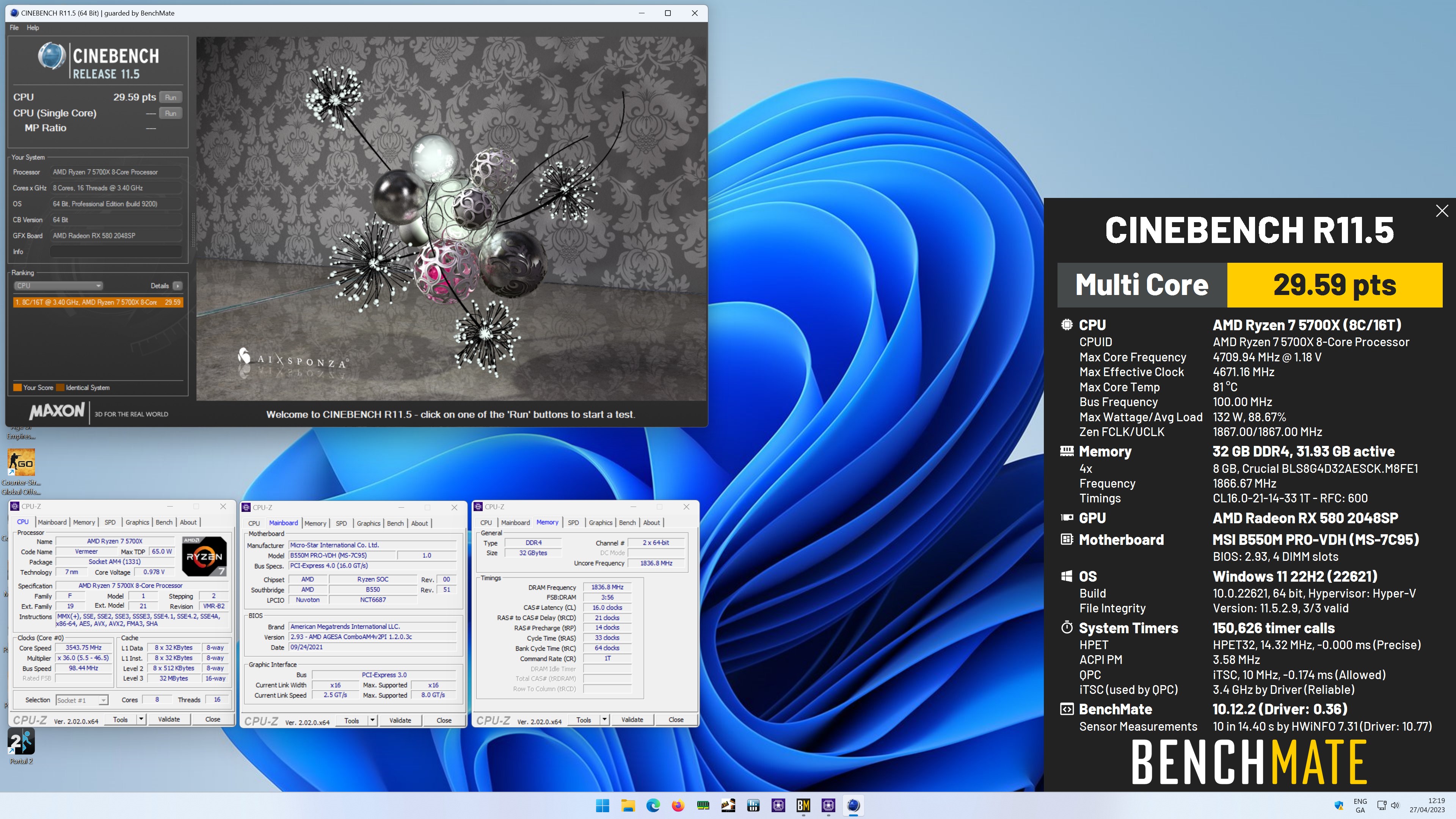Switch to Memory tab in CPU-Z CPU window
The width and height of the screenshot is (1456, 819).
coord(84,522)
